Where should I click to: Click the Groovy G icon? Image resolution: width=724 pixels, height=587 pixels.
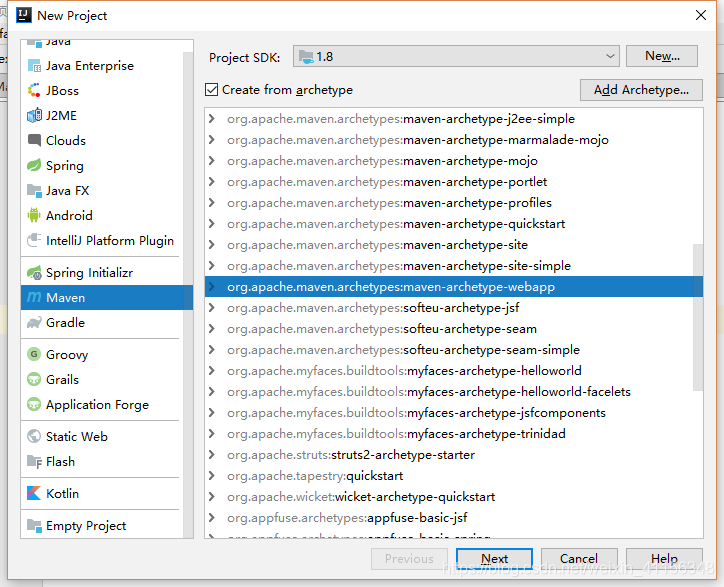[34, 354]
